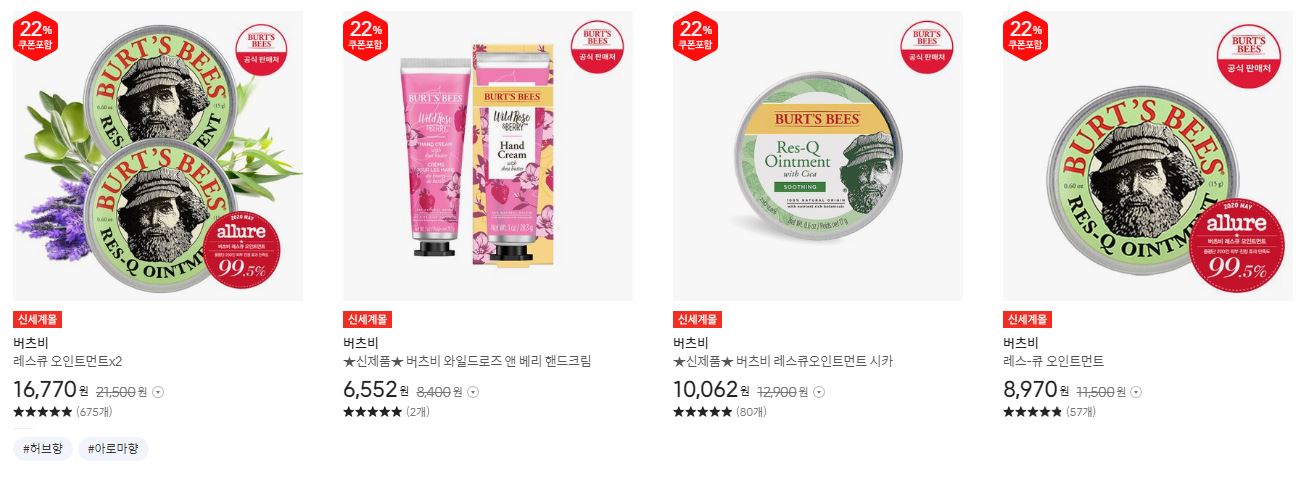
Task: Click the 신세계몰 tag on the last product
Action: (1027, 320)
